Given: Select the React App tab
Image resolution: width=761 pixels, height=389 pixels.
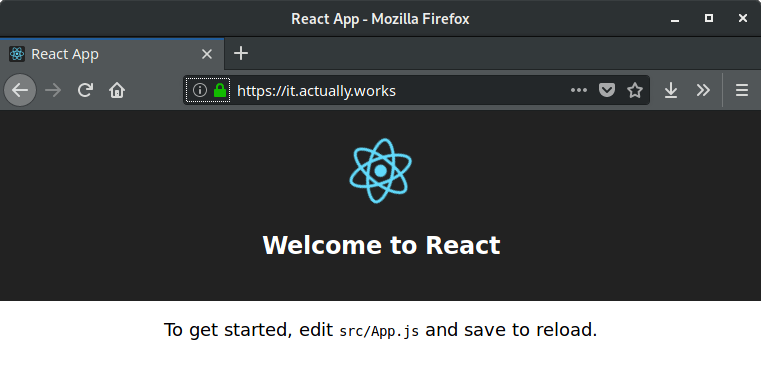Looking at the screenshot, I should pos(112,54).
